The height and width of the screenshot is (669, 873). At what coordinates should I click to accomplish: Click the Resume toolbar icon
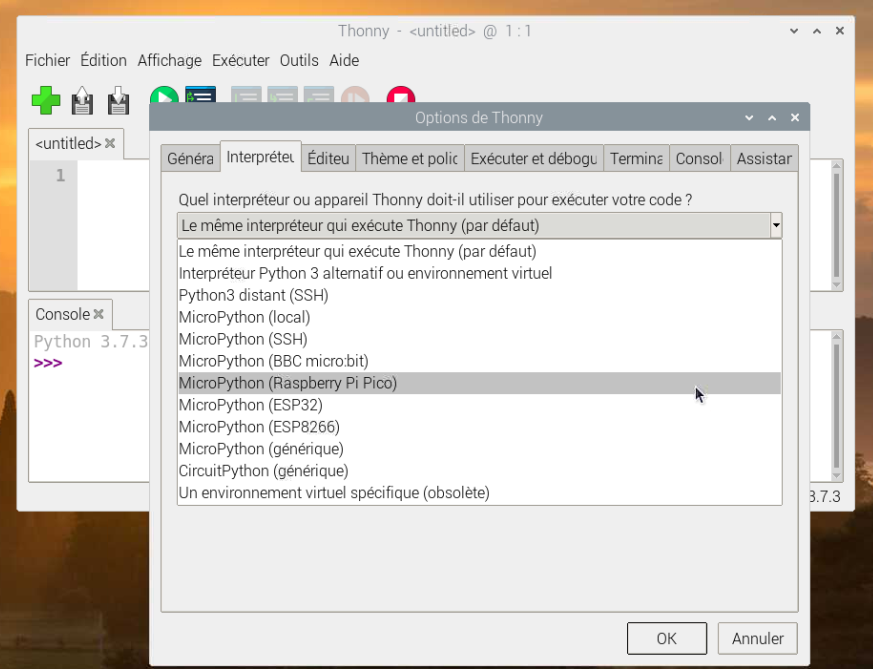point(355,95)
